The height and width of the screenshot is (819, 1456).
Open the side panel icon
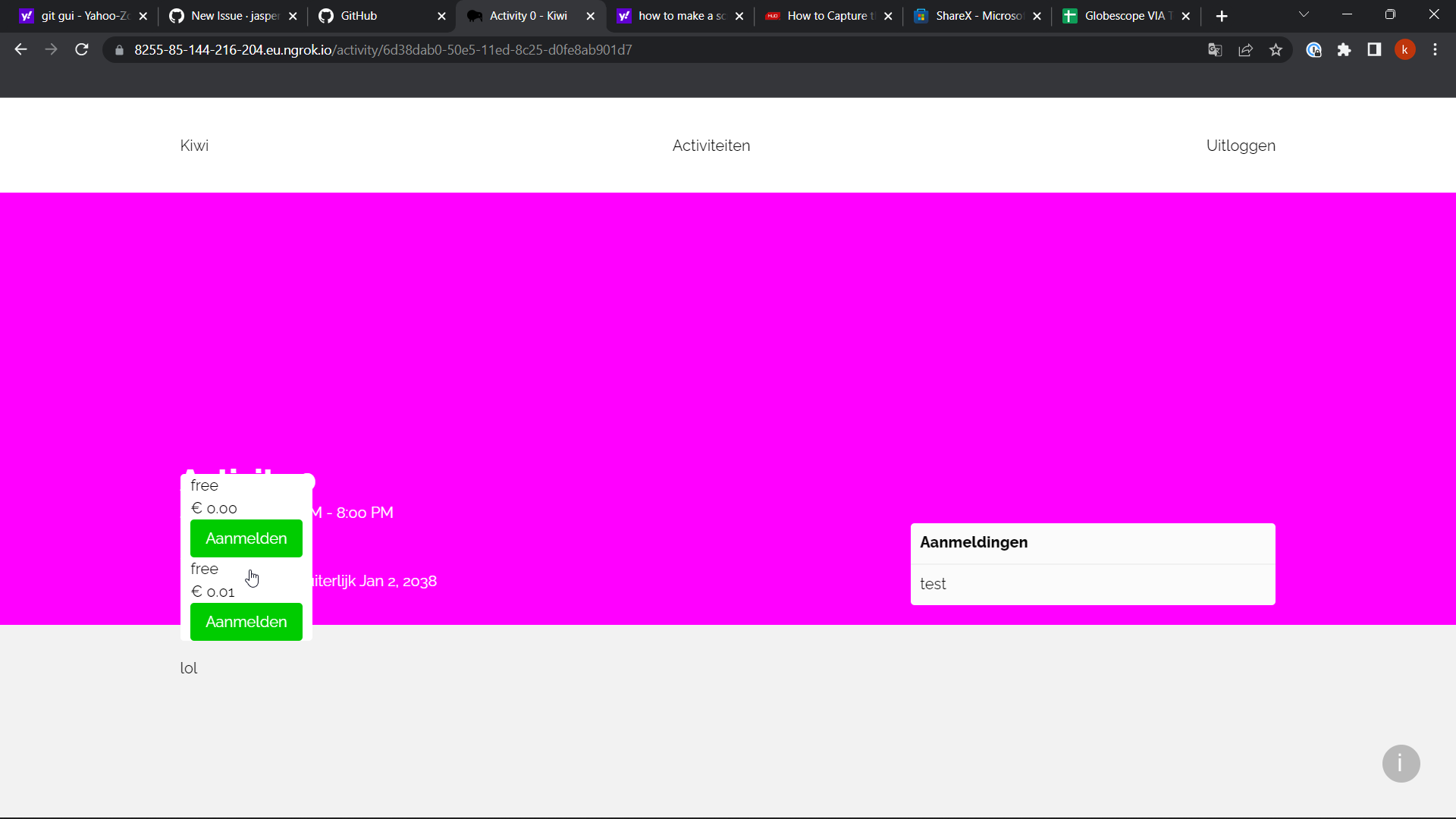click(1374, 49)
